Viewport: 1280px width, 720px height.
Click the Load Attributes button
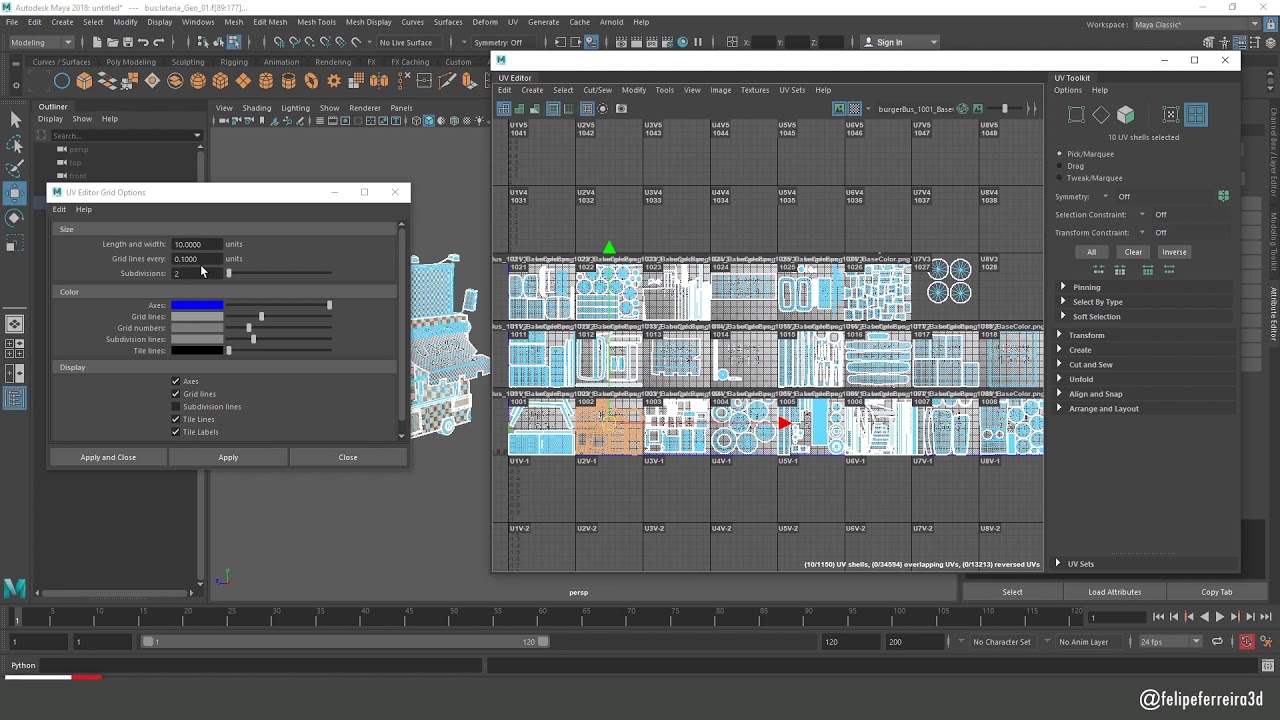click(x=1114, y=592)
